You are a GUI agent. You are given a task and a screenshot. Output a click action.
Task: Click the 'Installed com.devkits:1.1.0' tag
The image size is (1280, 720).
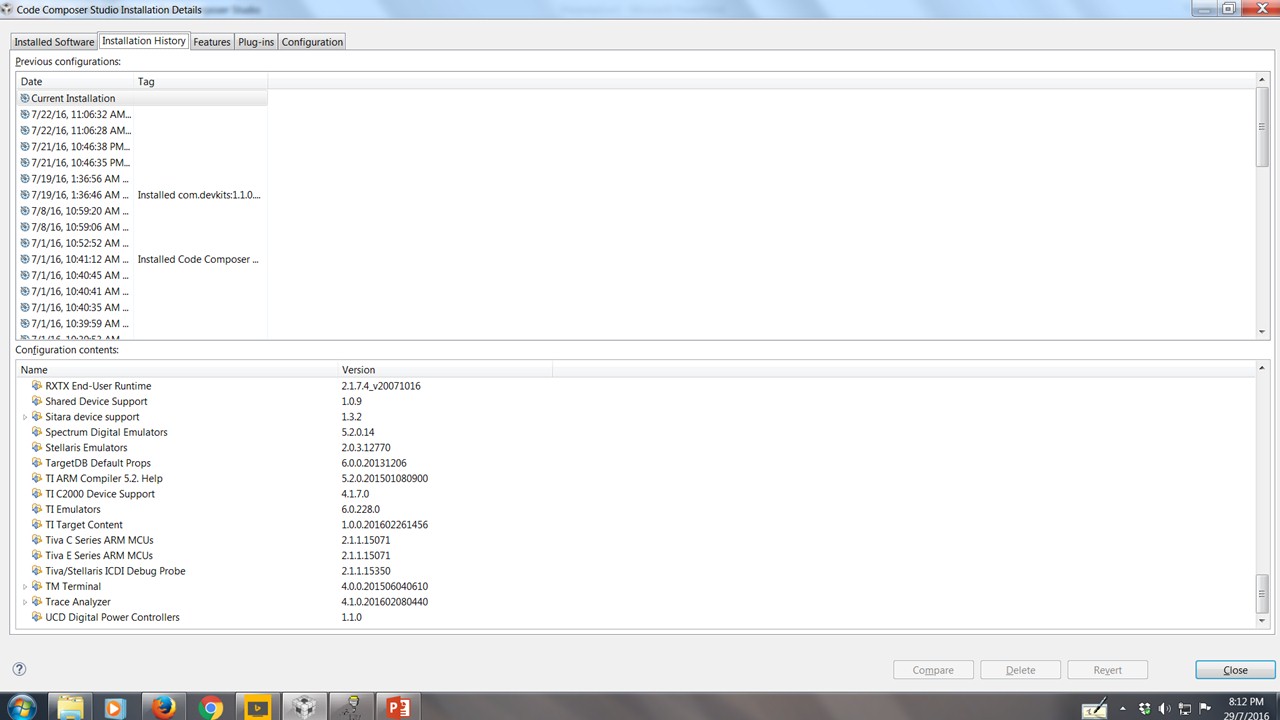(x=199, y=195)
